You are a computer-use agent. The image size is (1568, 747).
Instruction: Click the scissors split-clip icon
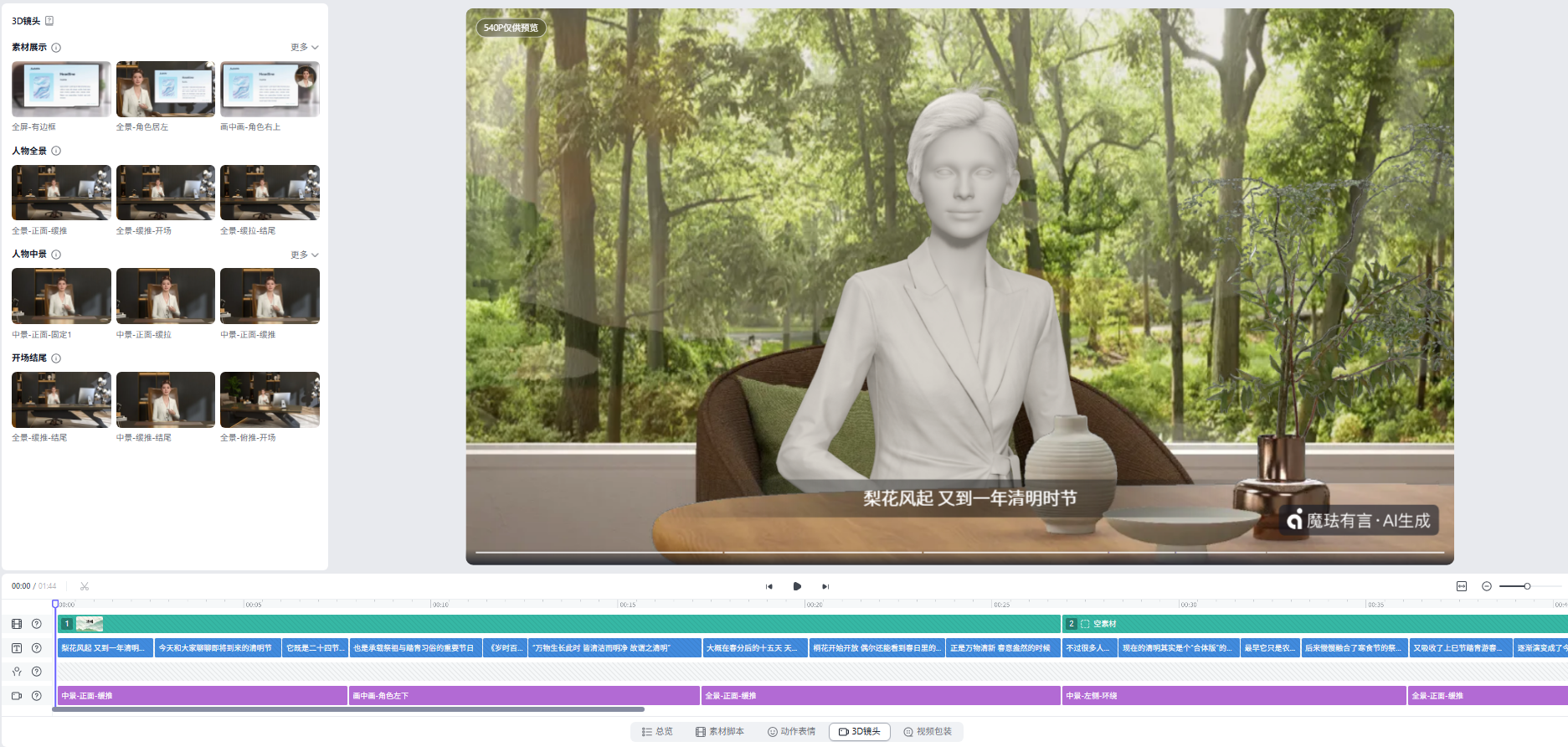[x=85, y=586]
